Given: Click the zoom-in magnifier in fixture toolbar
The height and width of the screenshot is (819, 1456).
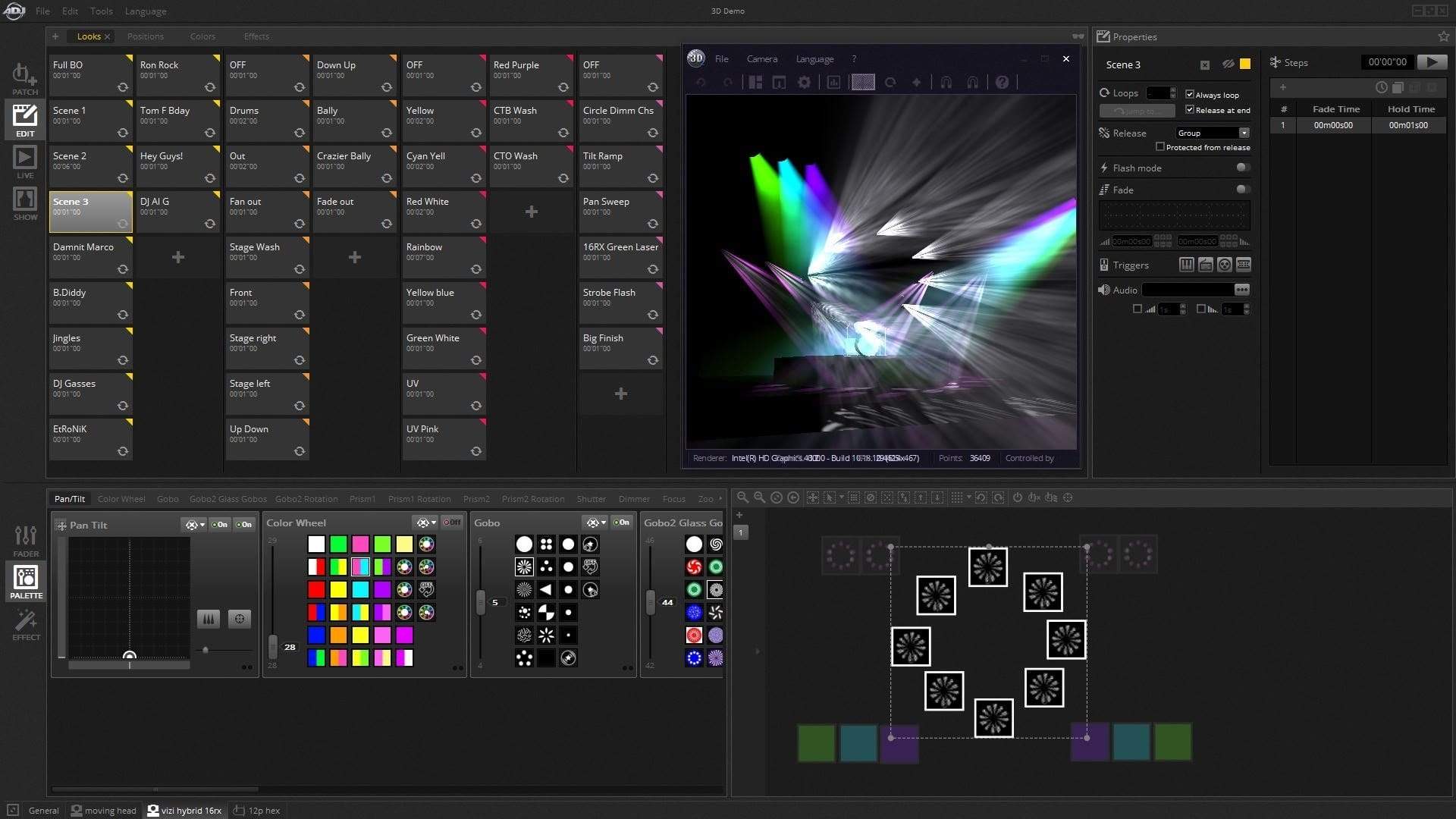Looking at the screenshot, I should tap(759, 497).
